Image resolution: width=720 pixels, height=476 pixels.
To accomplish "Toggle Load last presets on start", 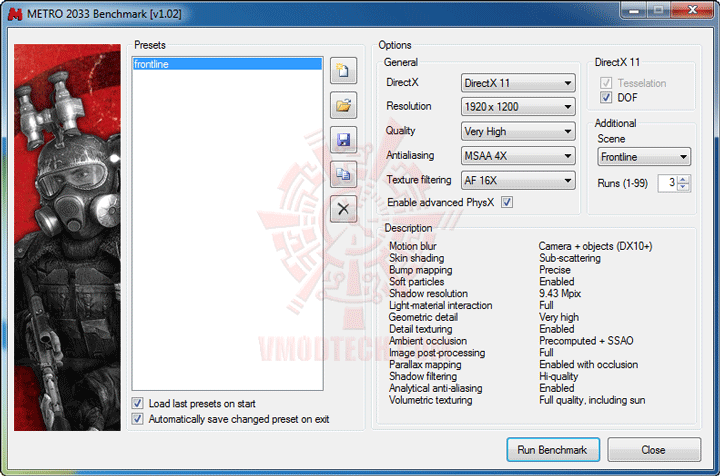I will [137, 403].
